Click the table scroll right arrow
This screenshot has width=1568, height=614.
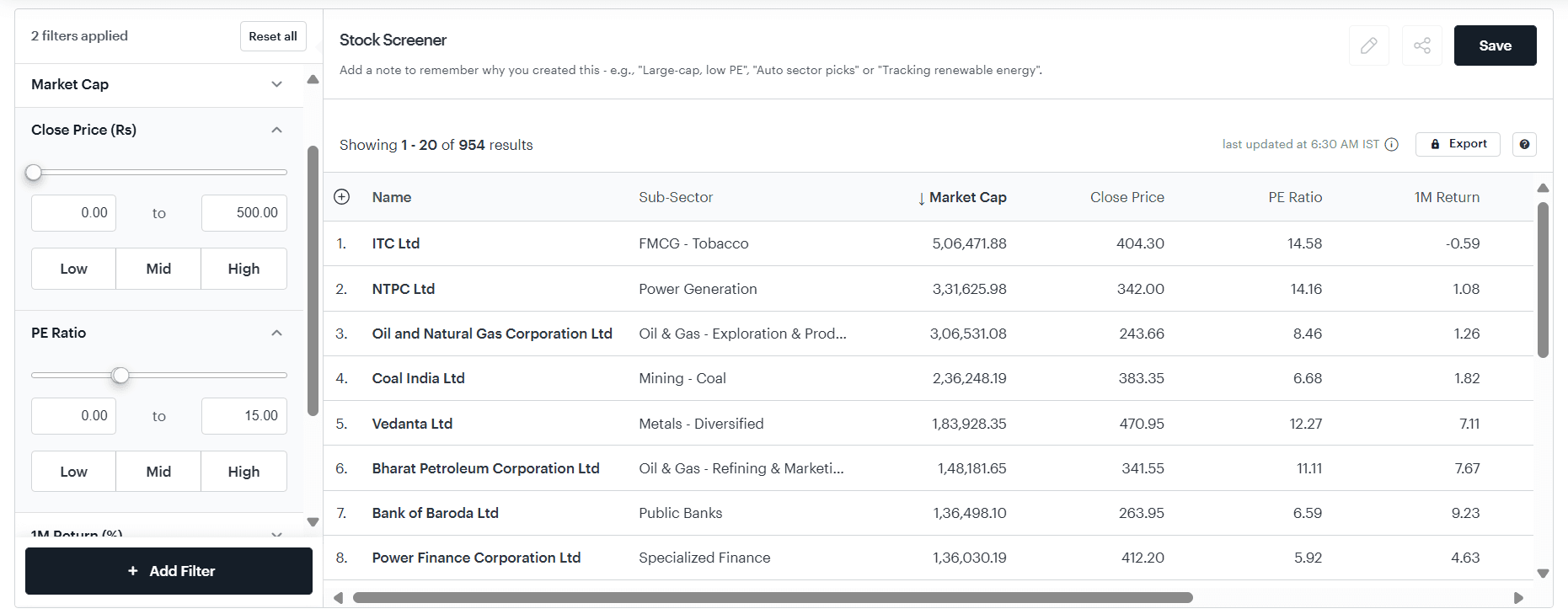pyautogui.click(x=1518, y=598)
